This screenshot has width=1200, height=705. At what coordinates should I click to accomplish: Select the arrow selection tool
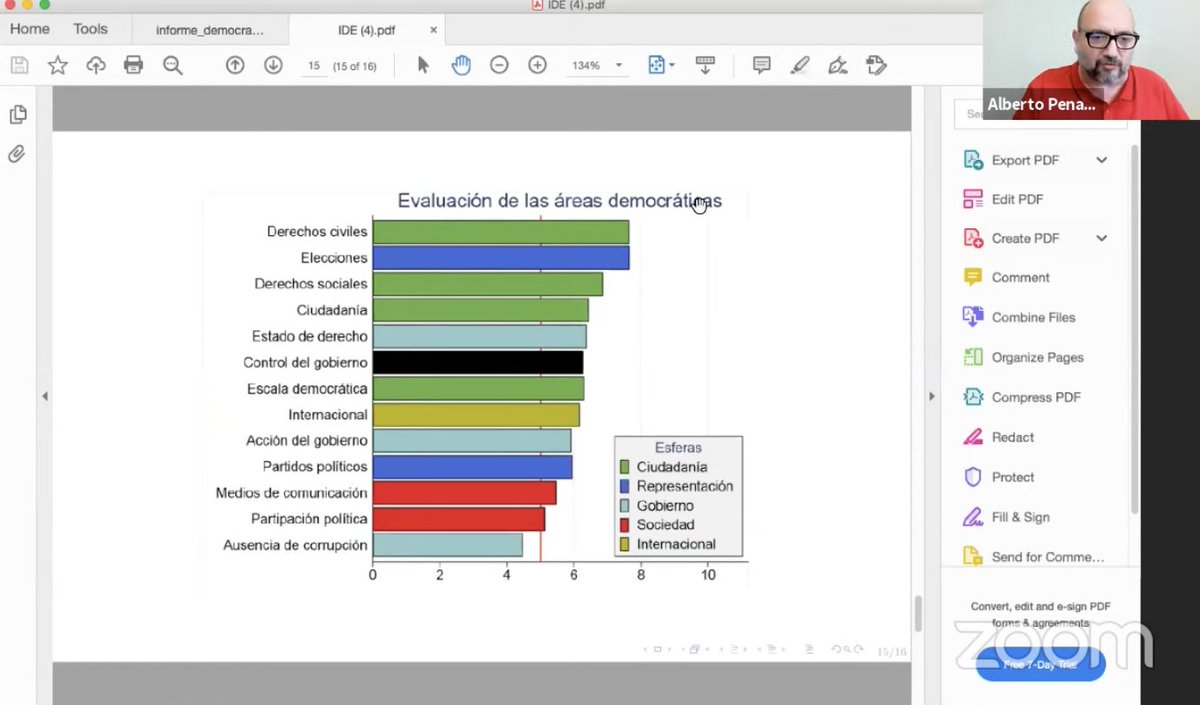[423, 65]
